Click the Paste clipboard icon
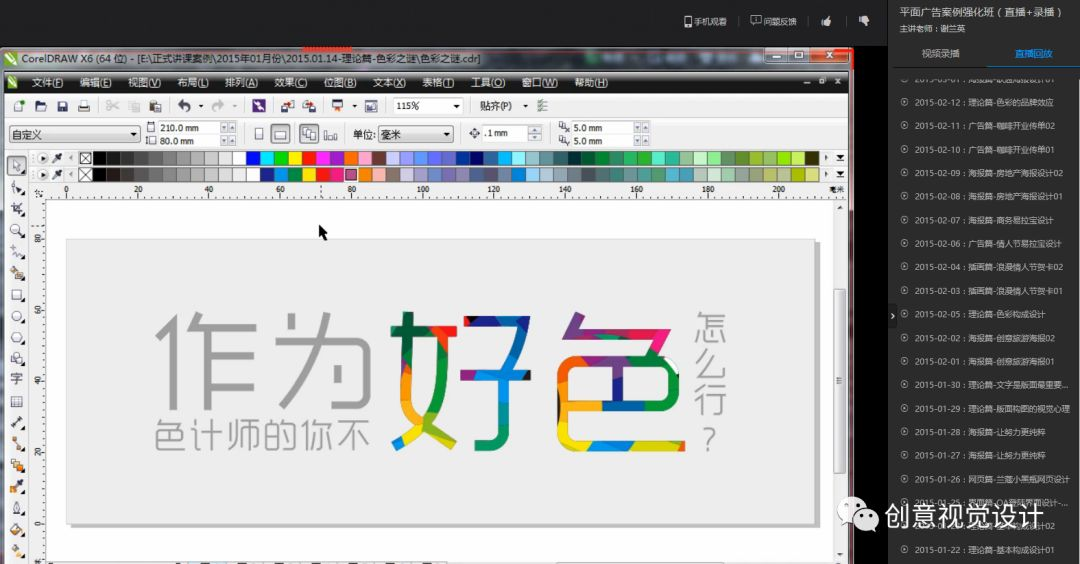Viewport: 1080px width, 564px height. tap(156, 106)
